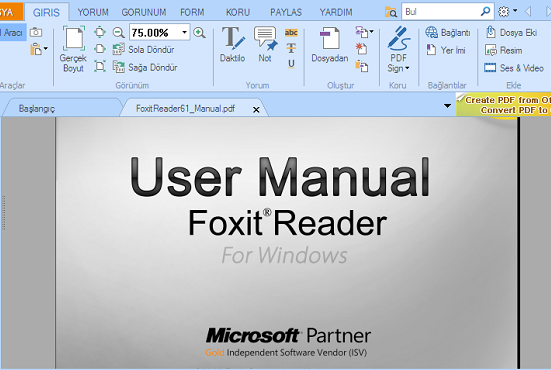Click the fit visible icon with corner marks
551x370 pixels.
coord(100,66)
